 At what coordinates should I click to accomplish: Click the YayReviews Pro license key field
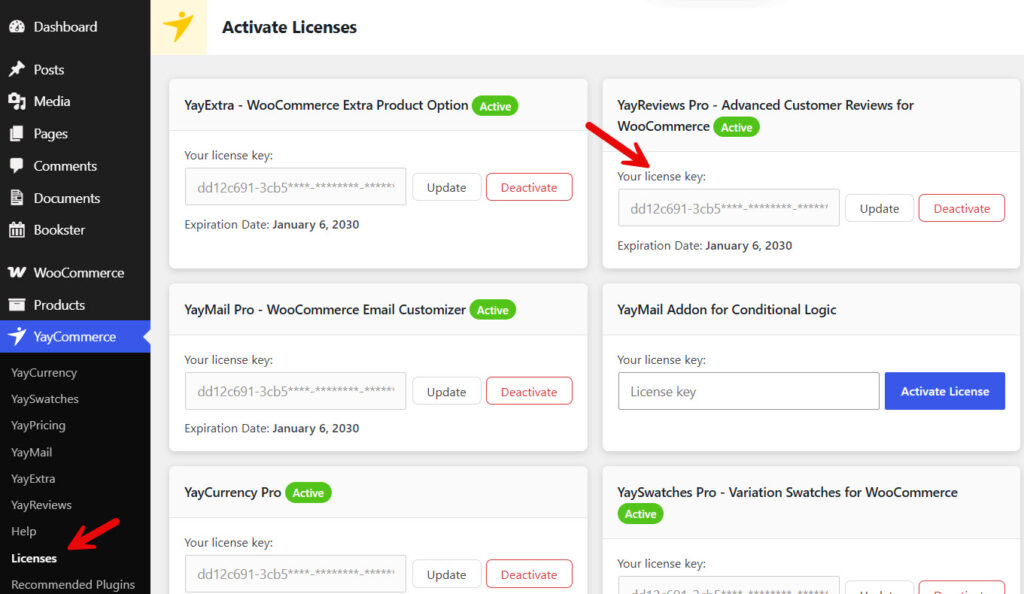728,208
